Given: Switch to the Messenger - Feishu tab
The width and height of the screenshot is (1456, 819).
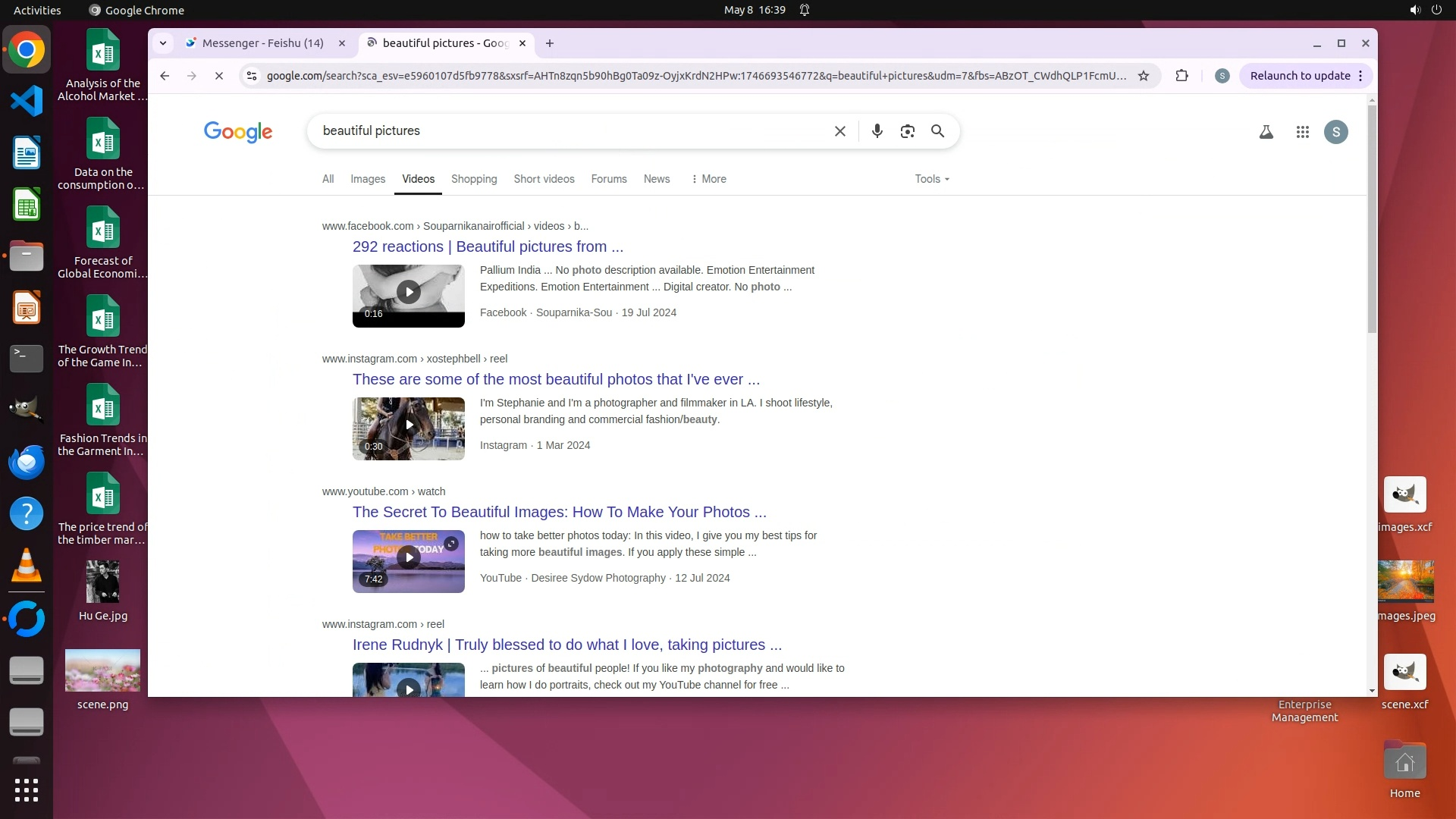Looking at the screenshot, I should [262, 43].
